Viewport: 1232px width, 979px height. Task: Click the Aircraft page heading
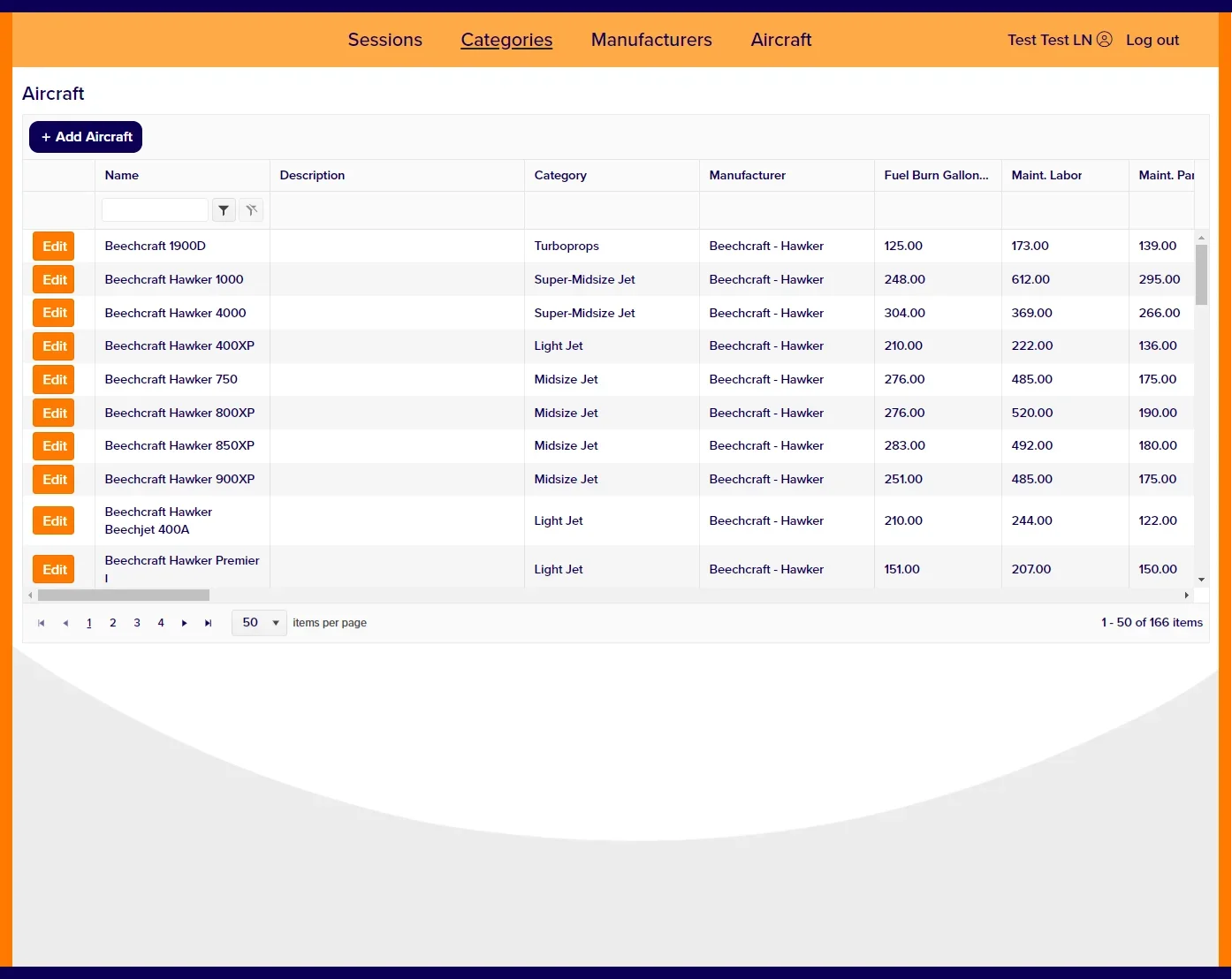click(53, 94)
